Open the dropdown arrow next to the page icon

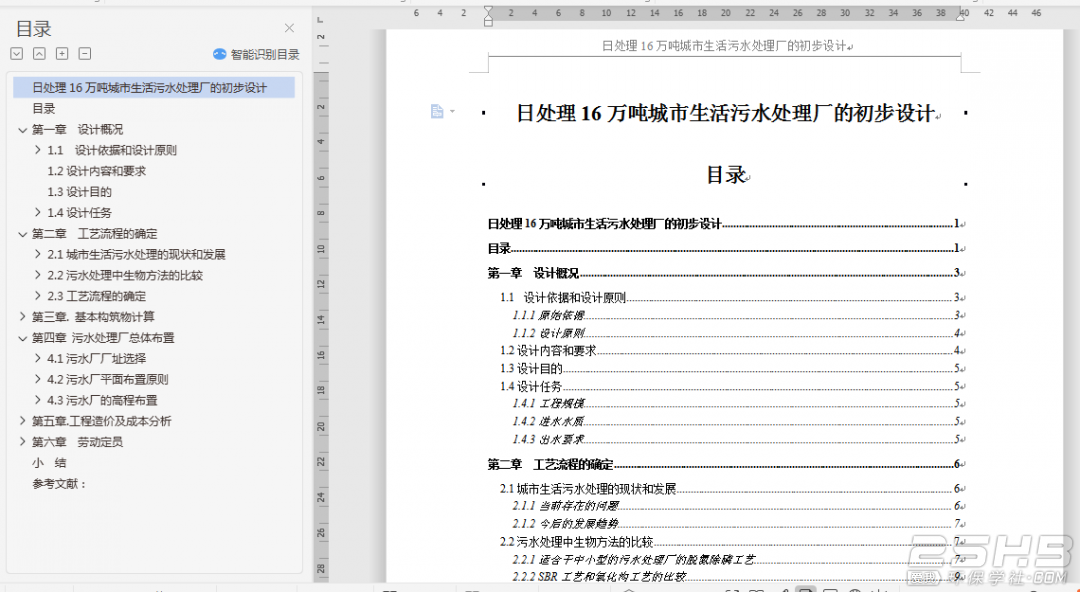pyautogui.click(x=453, y=111)
